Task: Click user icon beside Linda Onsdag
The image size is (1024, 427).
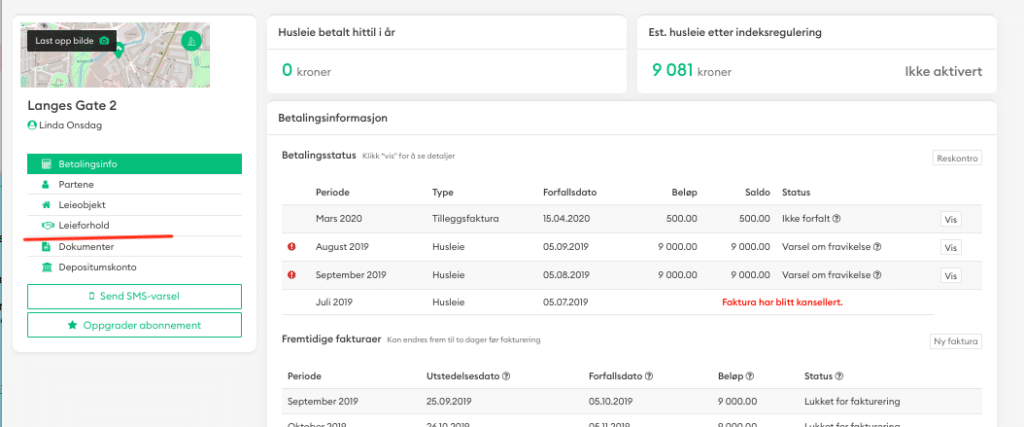Action: [32, 125]
